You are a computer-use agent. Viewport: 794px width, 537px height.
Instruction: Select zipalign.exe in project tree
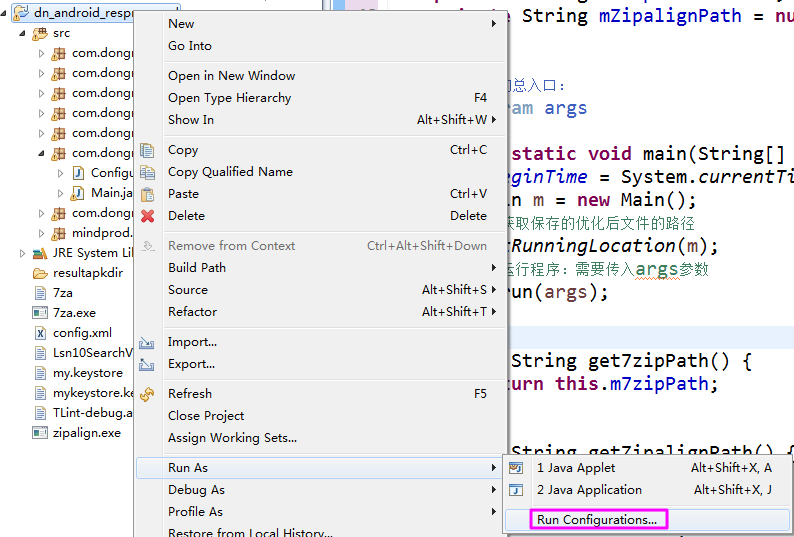coord(86,433)
